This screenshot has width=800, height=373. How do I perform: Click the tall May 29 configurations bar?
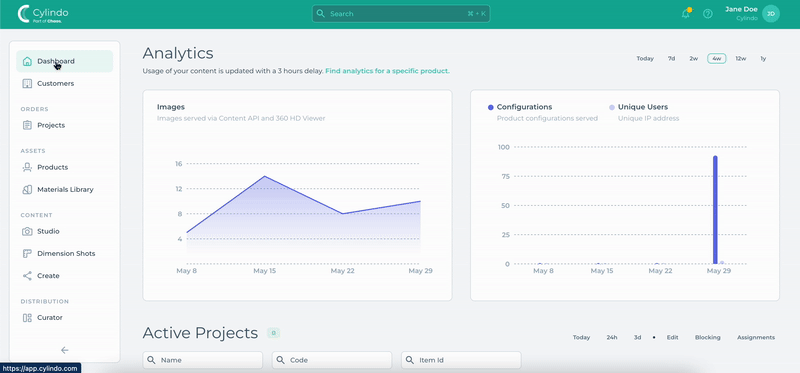coord(715,210)
